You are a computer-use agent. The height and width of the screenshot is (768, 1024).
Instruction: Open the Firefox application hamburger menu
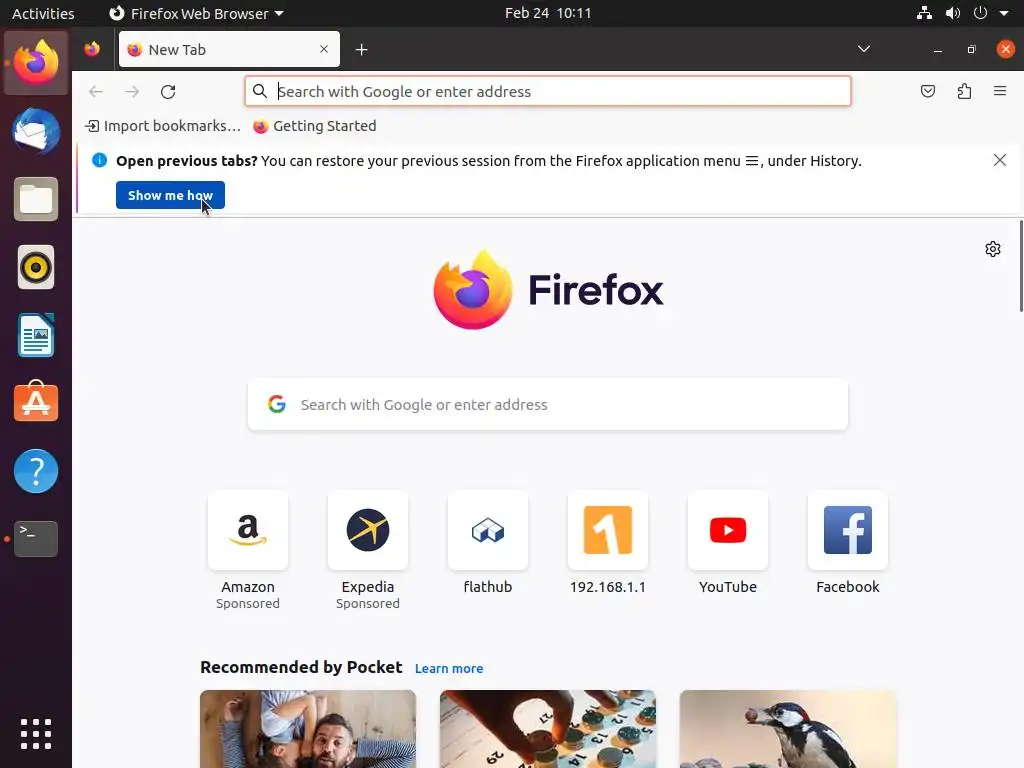coord(1000,91)
